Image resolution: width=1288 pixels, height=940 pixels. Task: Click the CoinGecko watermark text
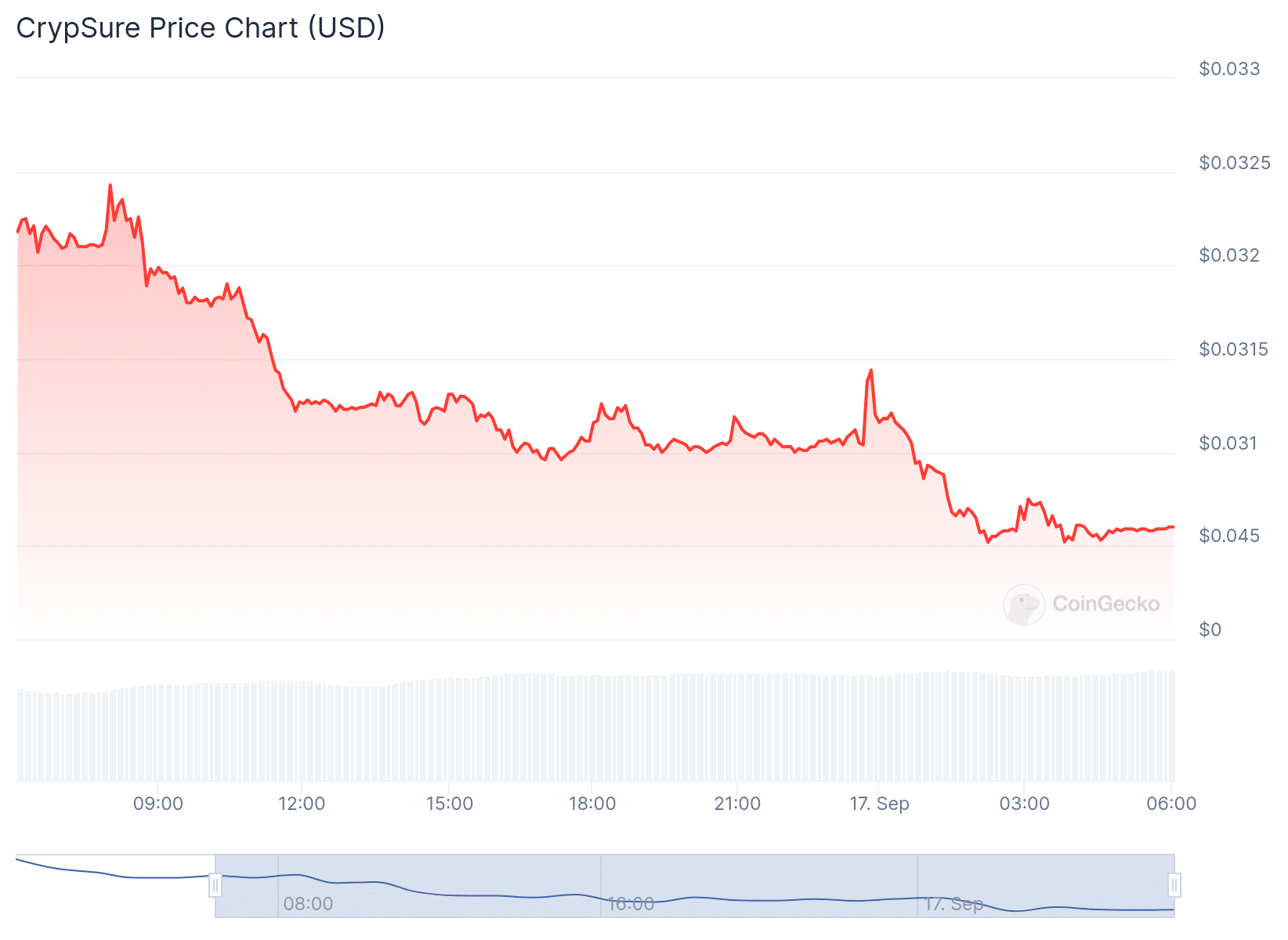click(x=1105, y=604)
